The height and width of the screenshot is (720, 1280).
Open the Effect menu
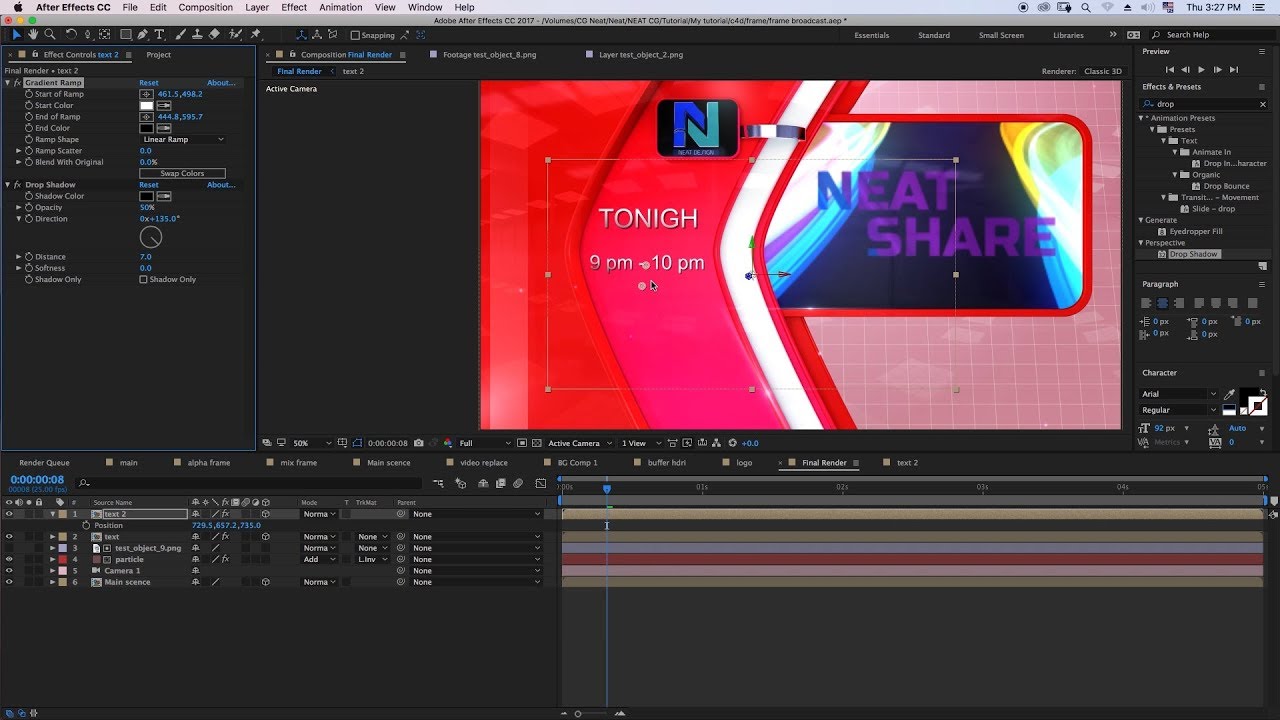pos(294,7)
